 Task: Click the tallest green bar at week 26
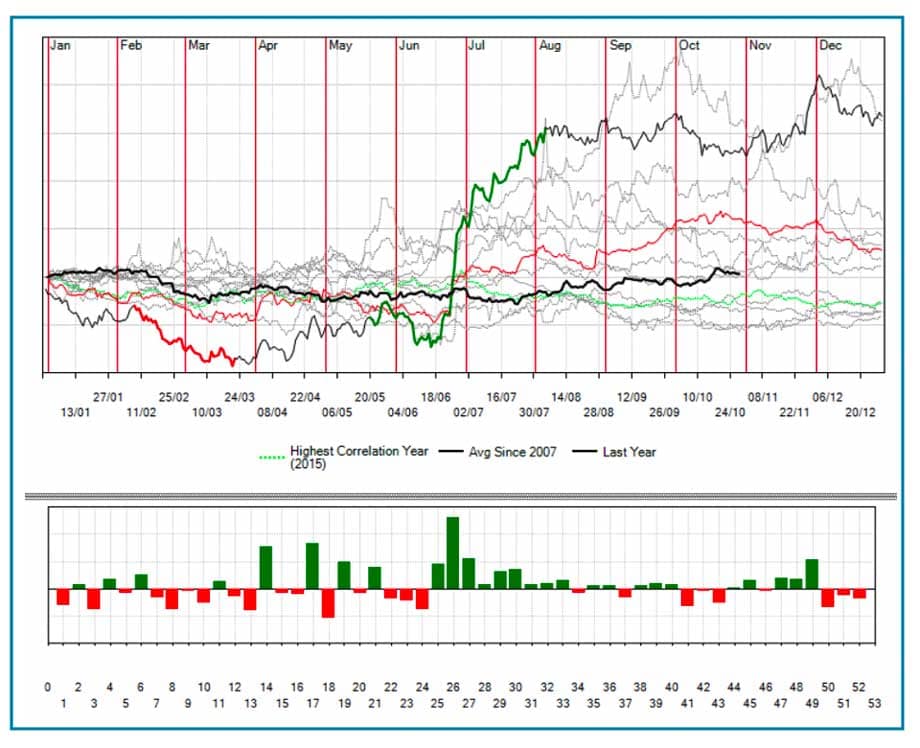point(452,553)
